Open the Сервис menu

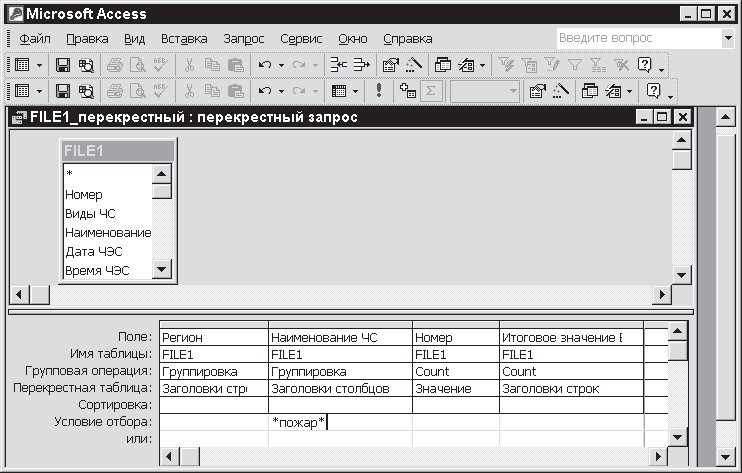point(301,39)
